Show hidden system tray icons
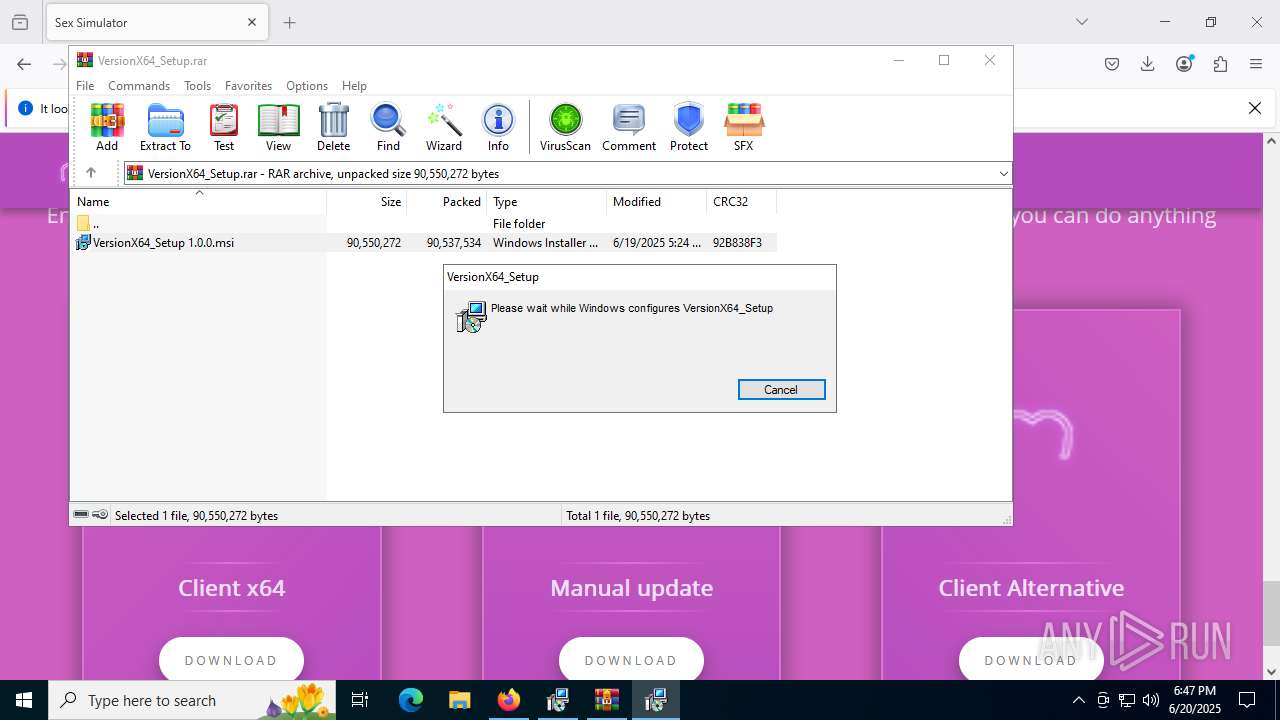The height and width of the screenshot is (720, 1280). (x=1078, y=700)
